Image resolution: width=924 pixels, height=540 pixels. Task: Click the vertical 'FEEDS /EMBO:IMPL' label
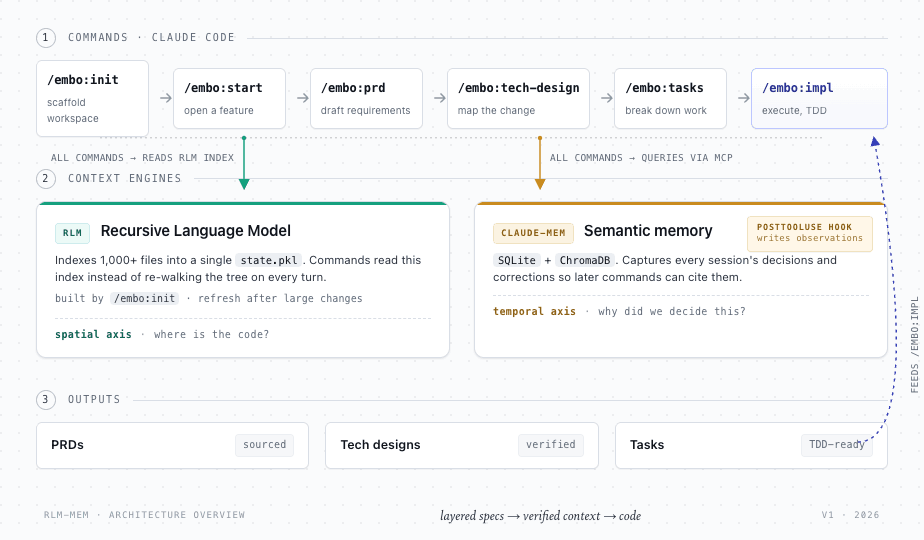coord(915,345)
